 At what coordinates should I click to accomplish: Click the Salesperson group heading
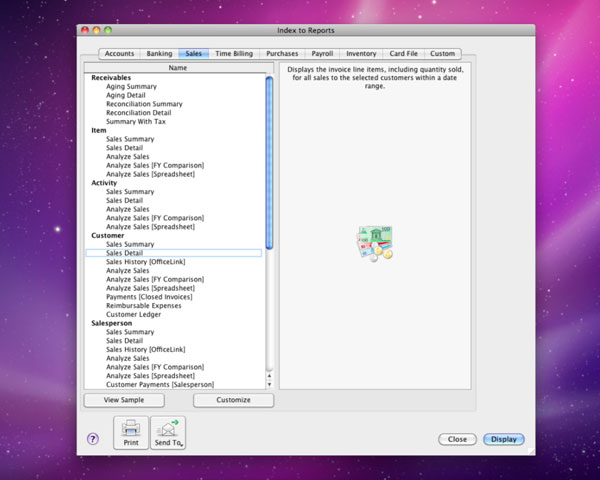pos(111,323)
